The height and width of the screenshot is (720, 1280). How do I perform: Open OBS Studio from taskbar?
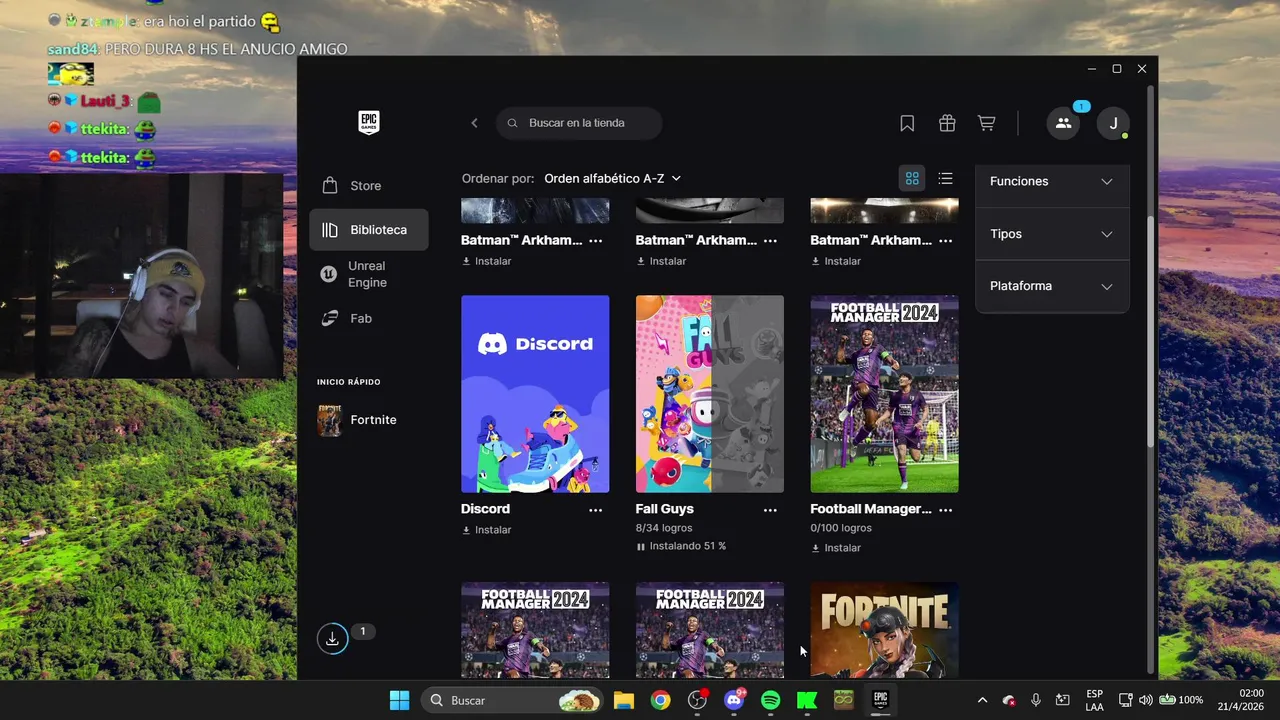point(698,700)
